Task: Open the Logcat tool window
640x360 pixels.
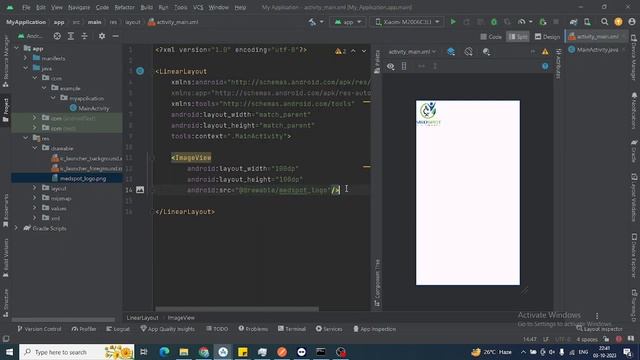Action: point(118,329)
